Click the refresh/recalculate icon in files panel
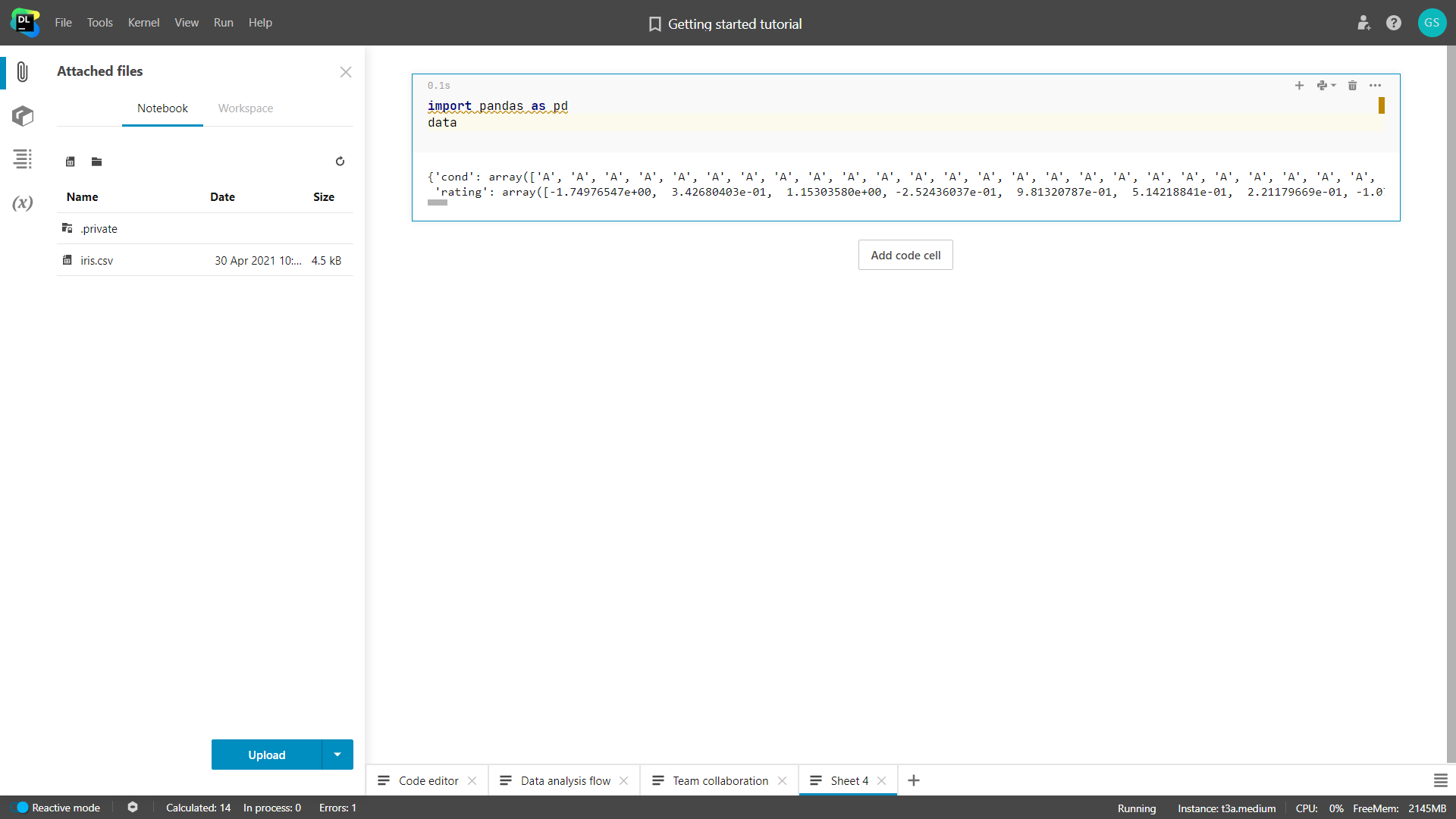The width and height of the screenshot is (1456, 819). [x=340, y=161]
